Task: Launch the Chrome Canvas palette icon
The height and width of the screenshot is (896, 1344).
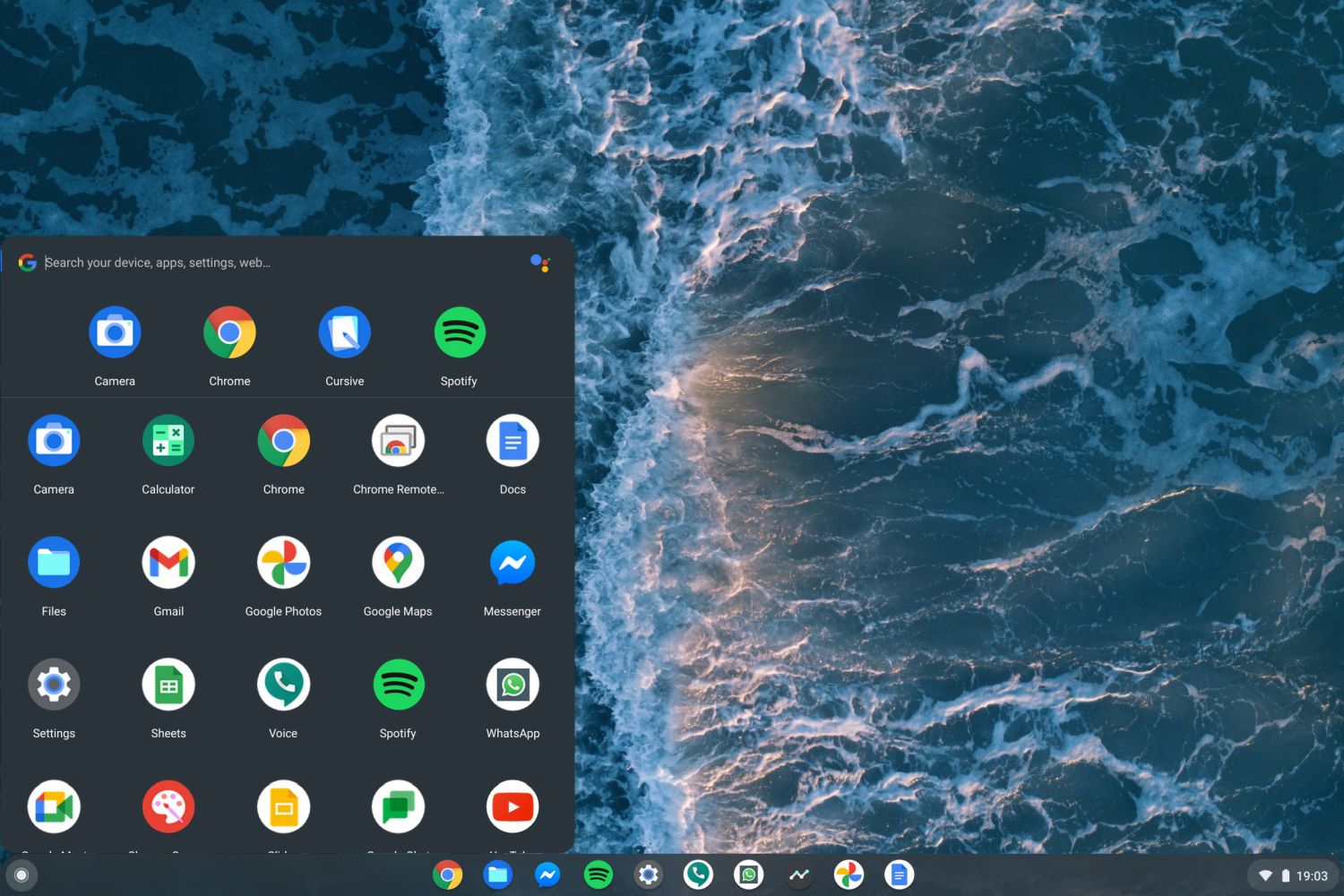Action: 168,806
